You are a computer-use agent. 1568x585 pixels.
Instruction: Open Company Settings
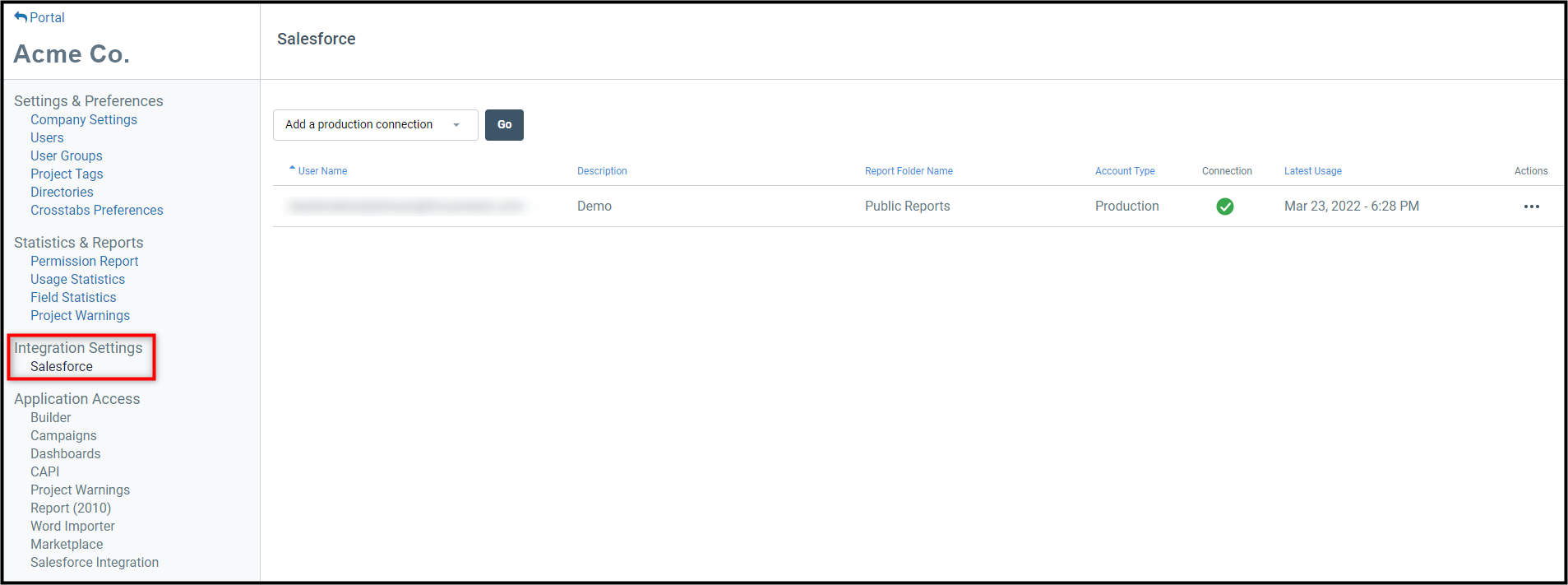(x=84, y=119)
